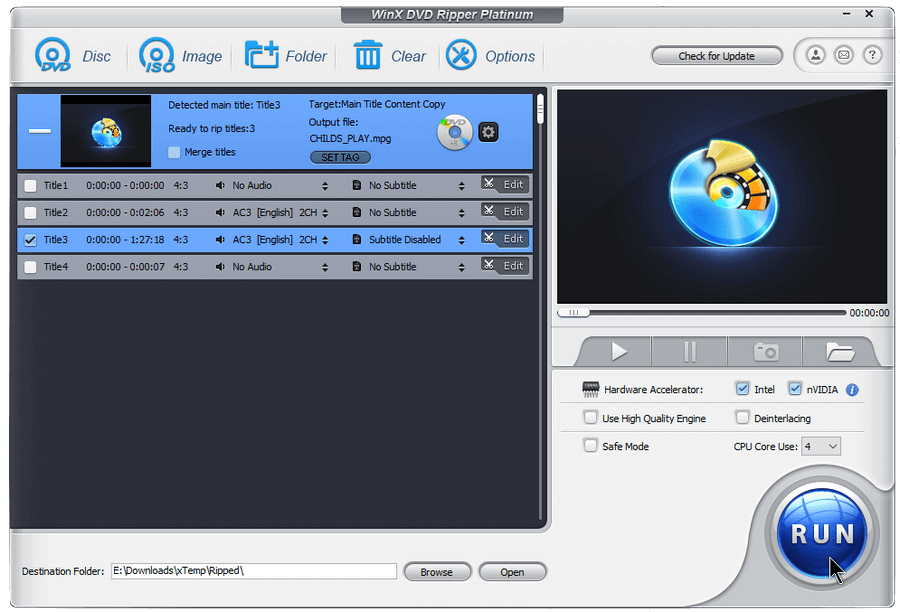The height and width of the screenshot is (612, 900).
Task: Click the Title1 audio speaker icon
Action: point(220,185)
